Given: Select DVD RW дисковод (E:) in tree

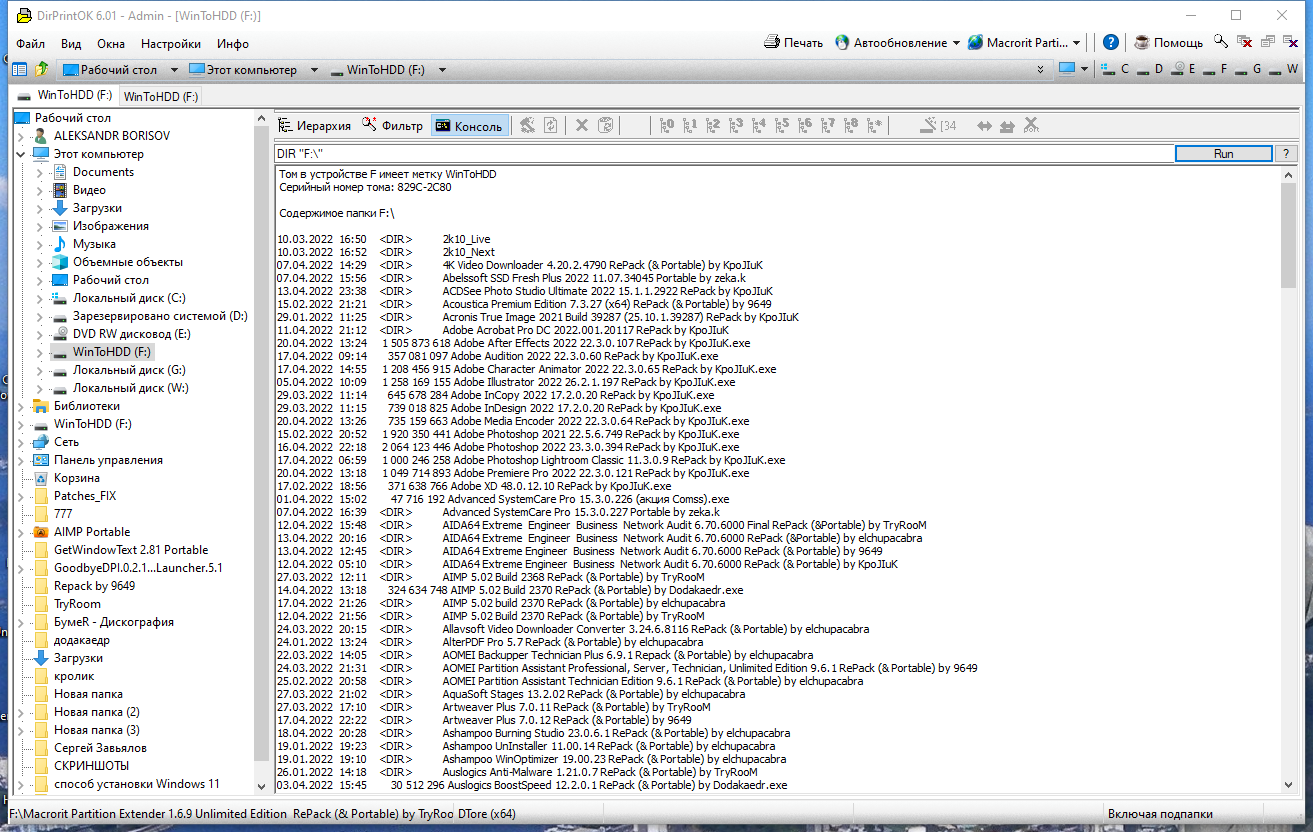Looking at the screenshot, I should click(x=131, y=334).
